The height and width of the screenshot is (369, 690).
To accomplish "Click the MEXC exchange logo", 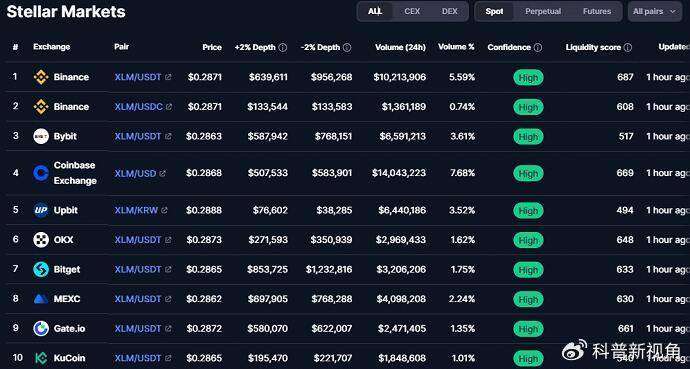I will (41, 299).
